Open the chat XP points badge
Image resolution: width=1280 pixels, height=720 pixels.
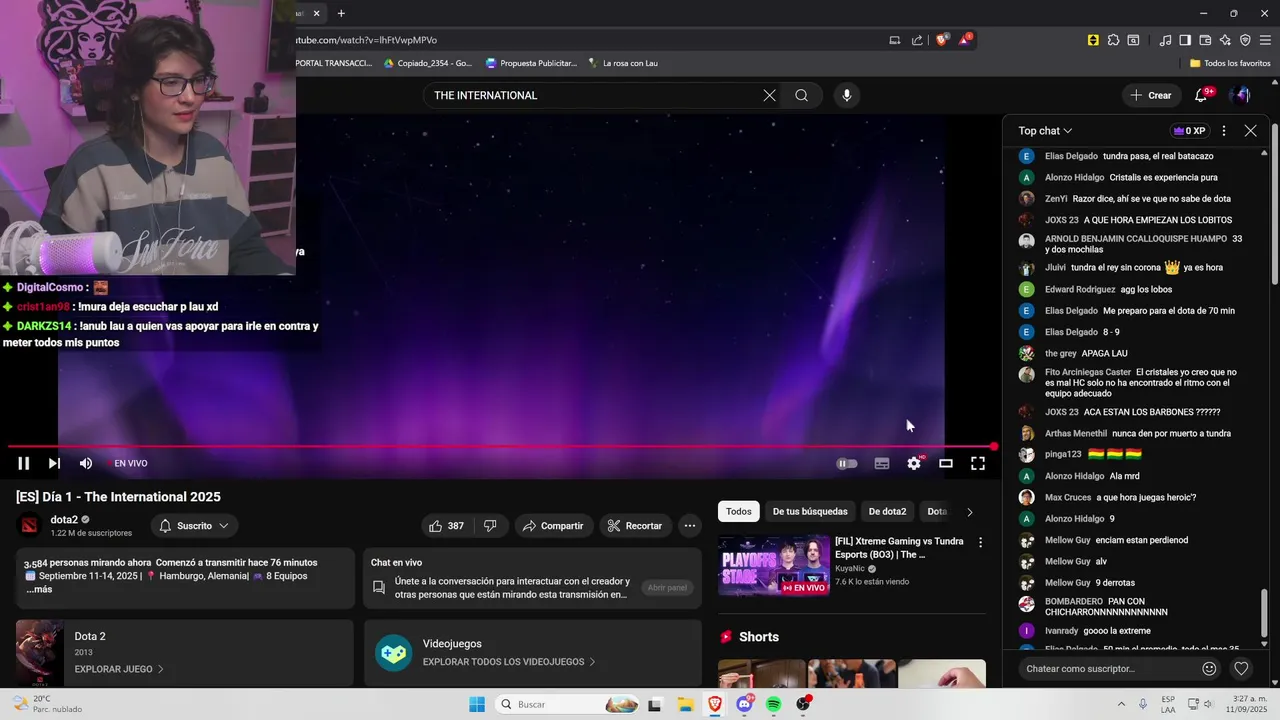1189,131
